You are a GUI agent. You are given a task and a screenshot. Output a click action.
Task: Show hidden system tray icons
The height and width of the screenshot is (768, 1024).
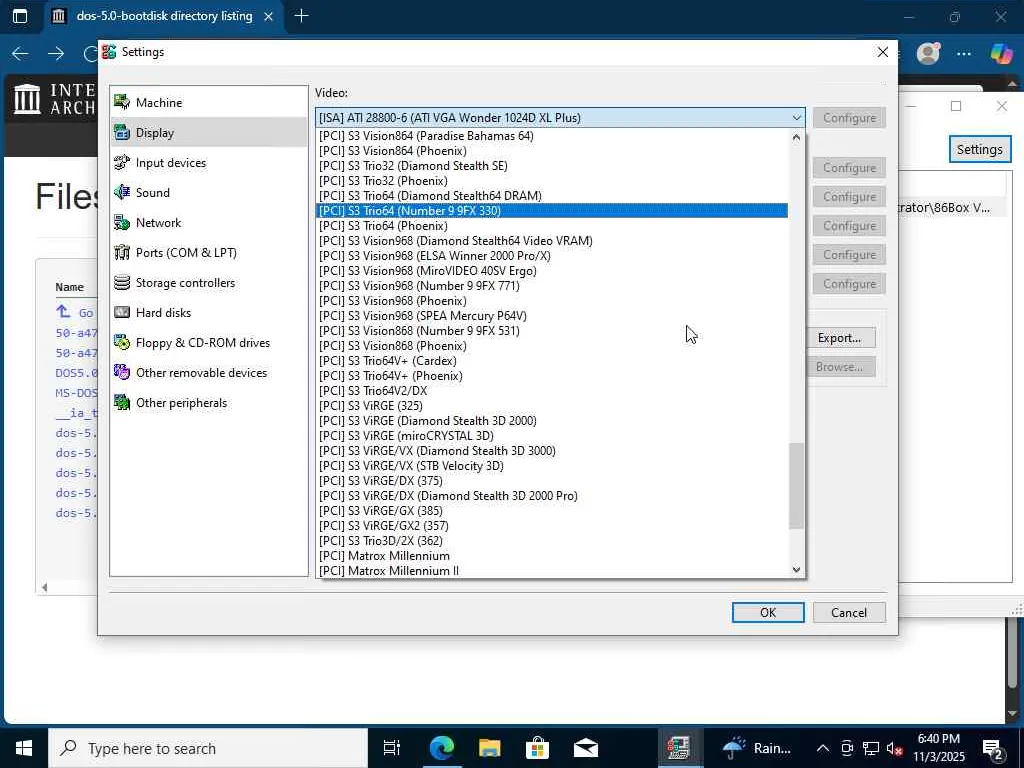tap(823, 748)
